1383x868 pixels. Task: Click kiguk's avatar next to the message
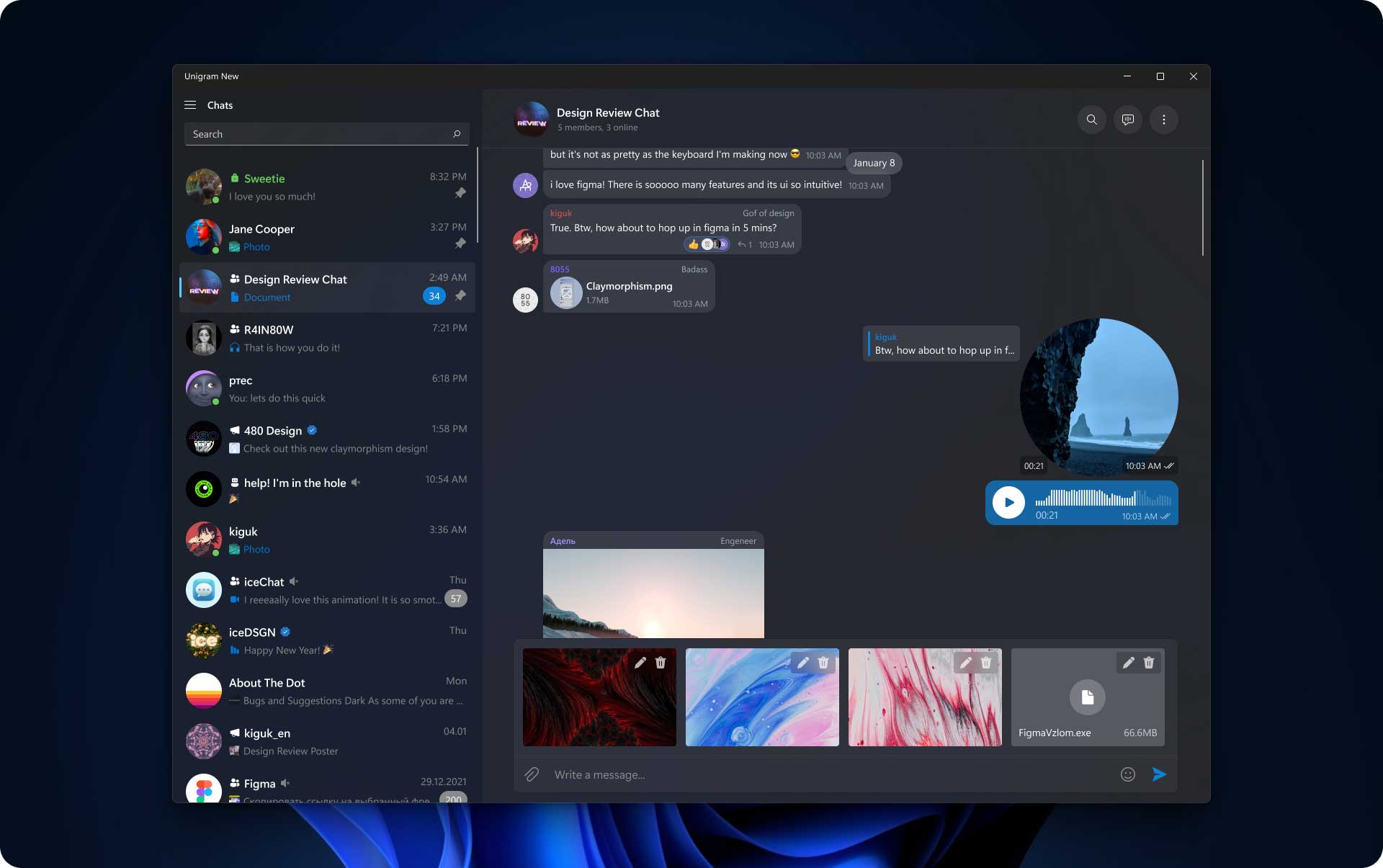525,241
